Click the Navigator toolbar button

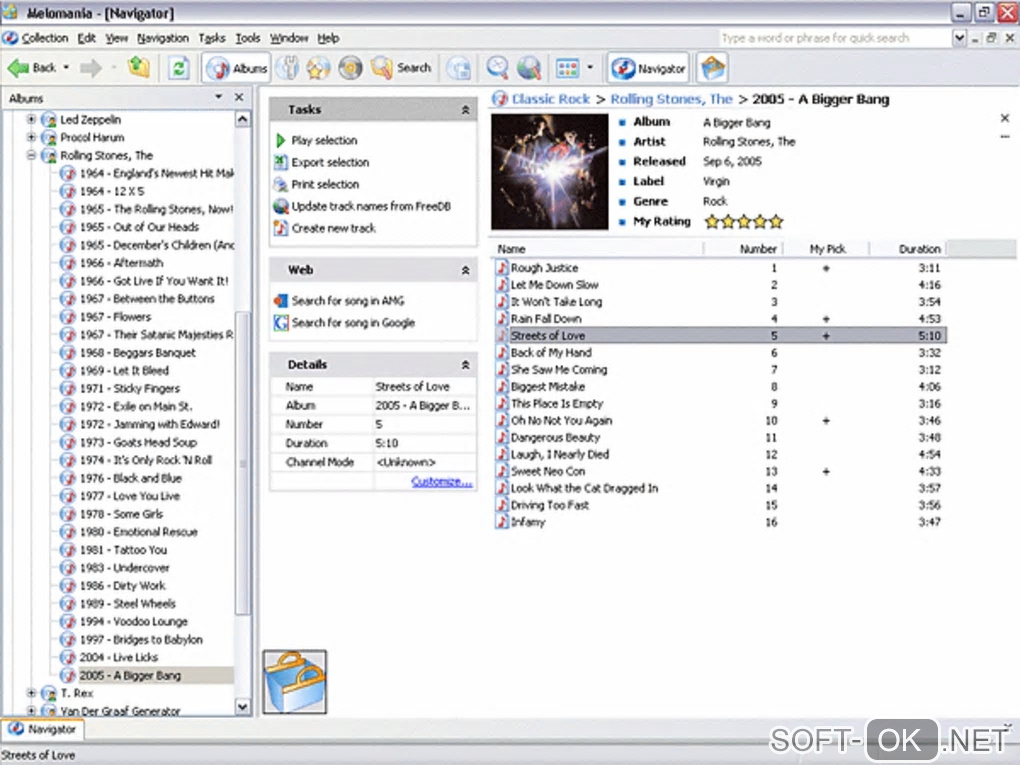click(649, 68)
